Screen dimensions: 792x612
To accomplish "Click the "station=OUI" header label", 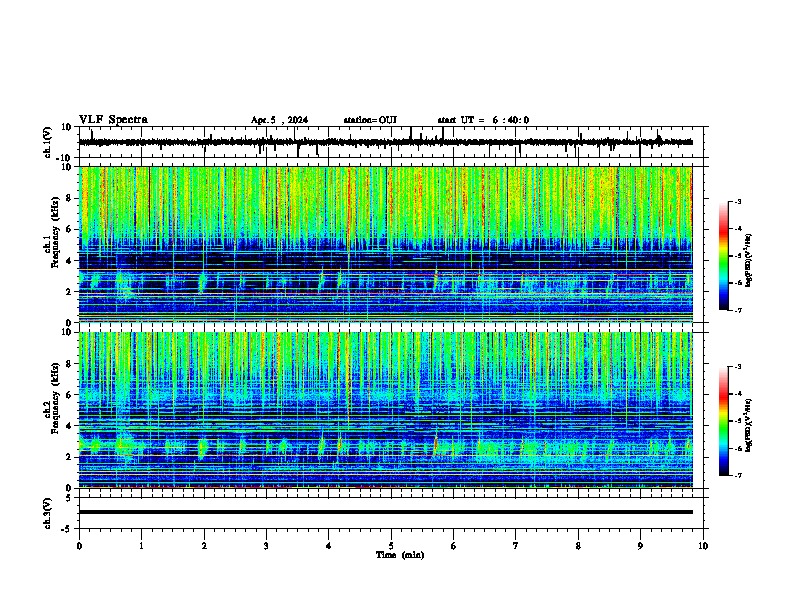I will click(x=370, y=120).
